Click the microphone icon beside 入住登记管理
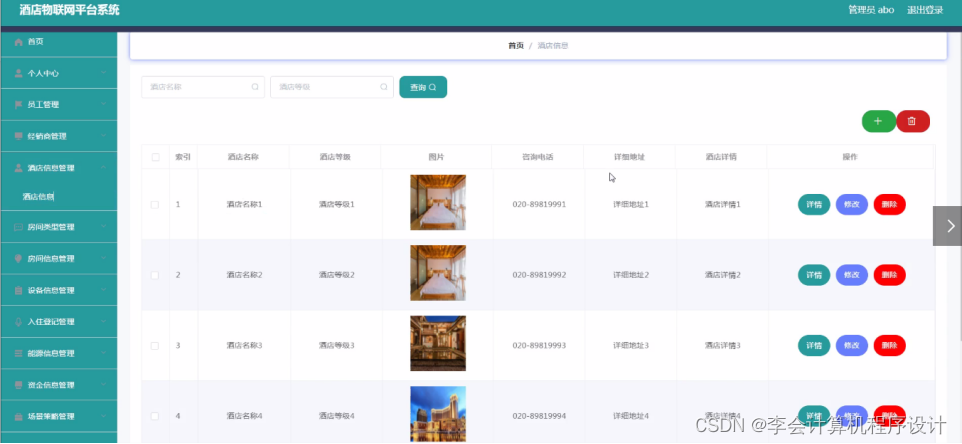The width and height of the screenshot is (962, 444). [x=18, y=322]
